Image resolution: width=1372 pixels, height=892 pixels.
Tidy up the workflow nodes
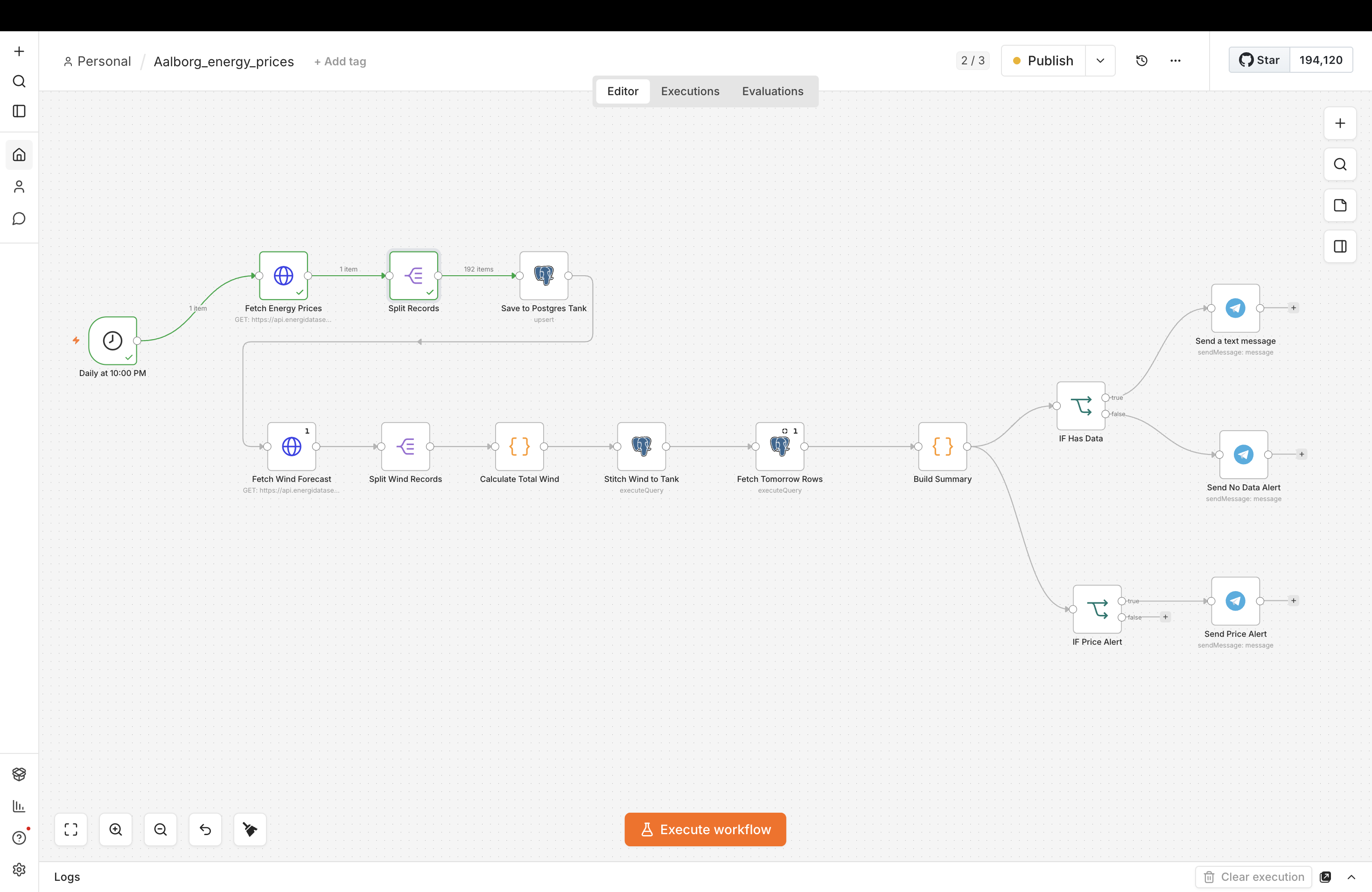[x=250, y=829]
